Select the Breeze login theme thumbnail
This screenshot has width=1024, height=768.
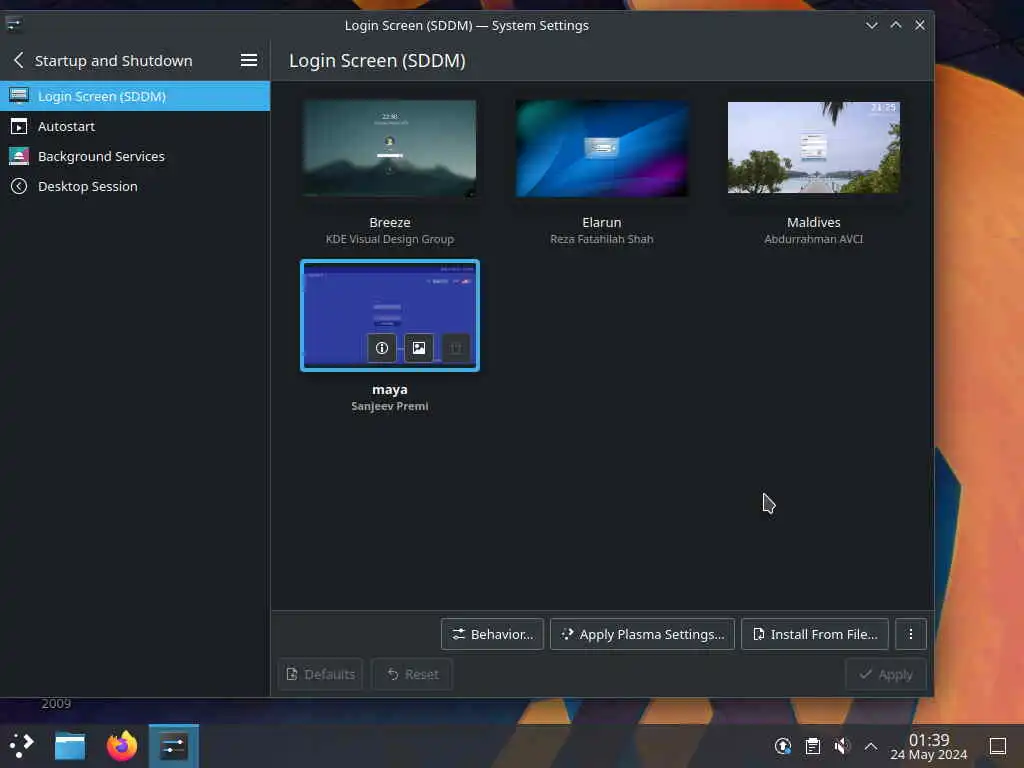(389, 148)
